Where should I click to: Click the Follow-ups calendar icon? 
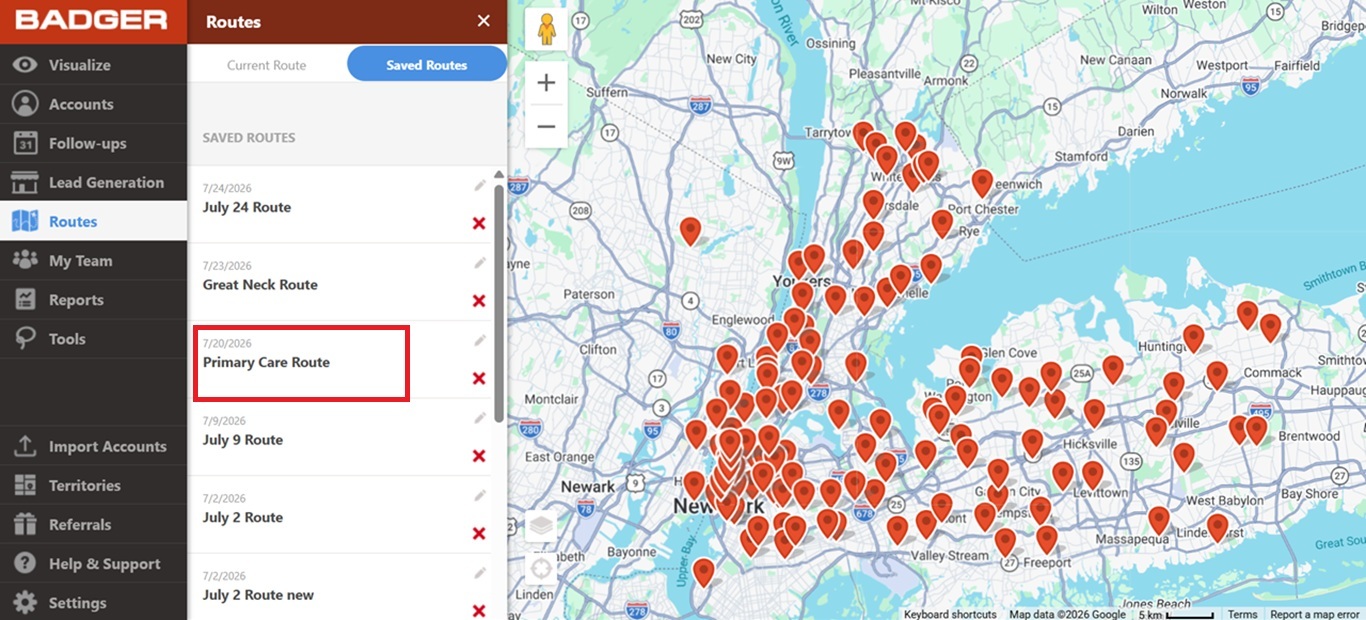pos(25,143)
